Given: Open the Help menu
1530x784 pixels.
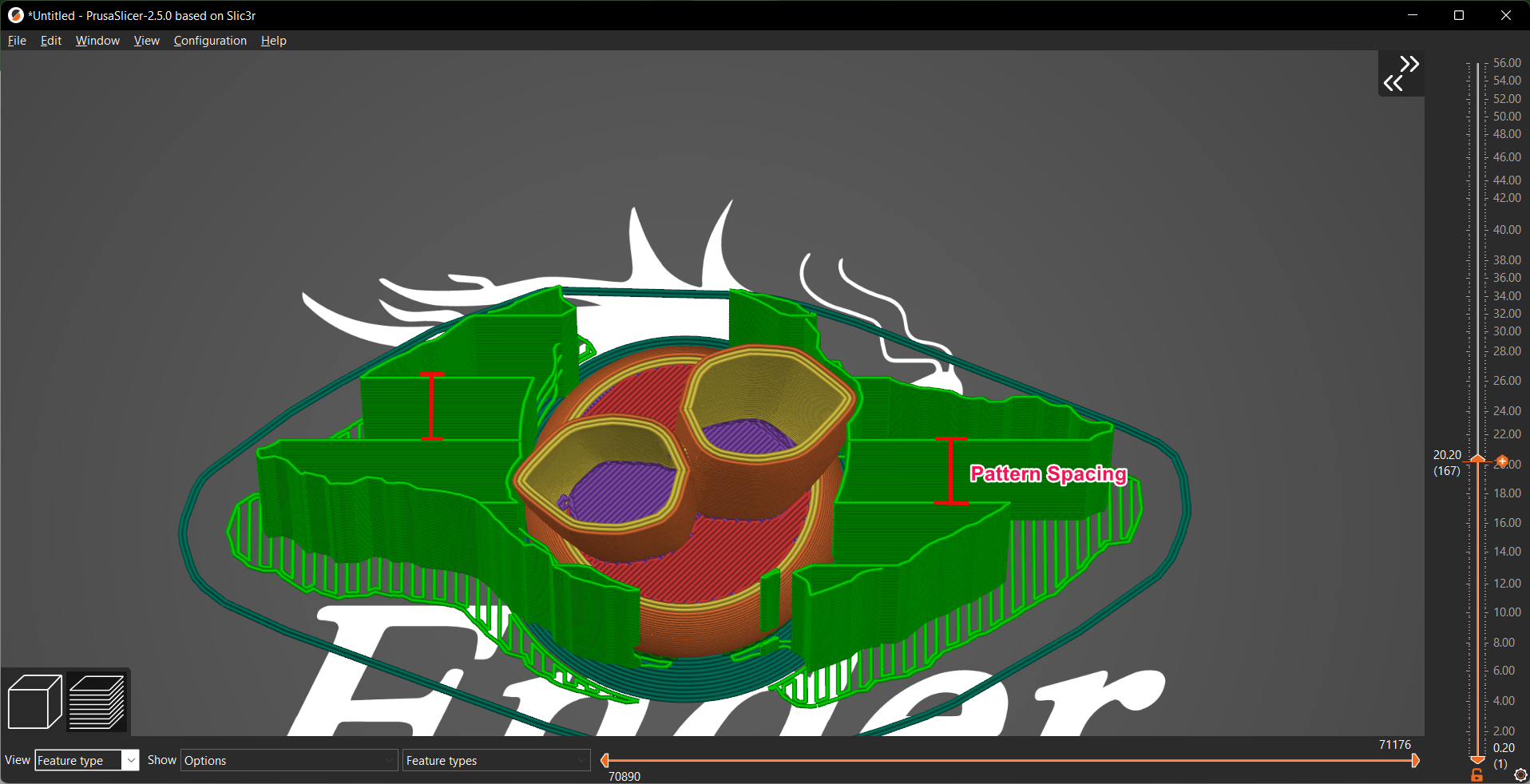Looking at the screenshot, I should point(273,41).
